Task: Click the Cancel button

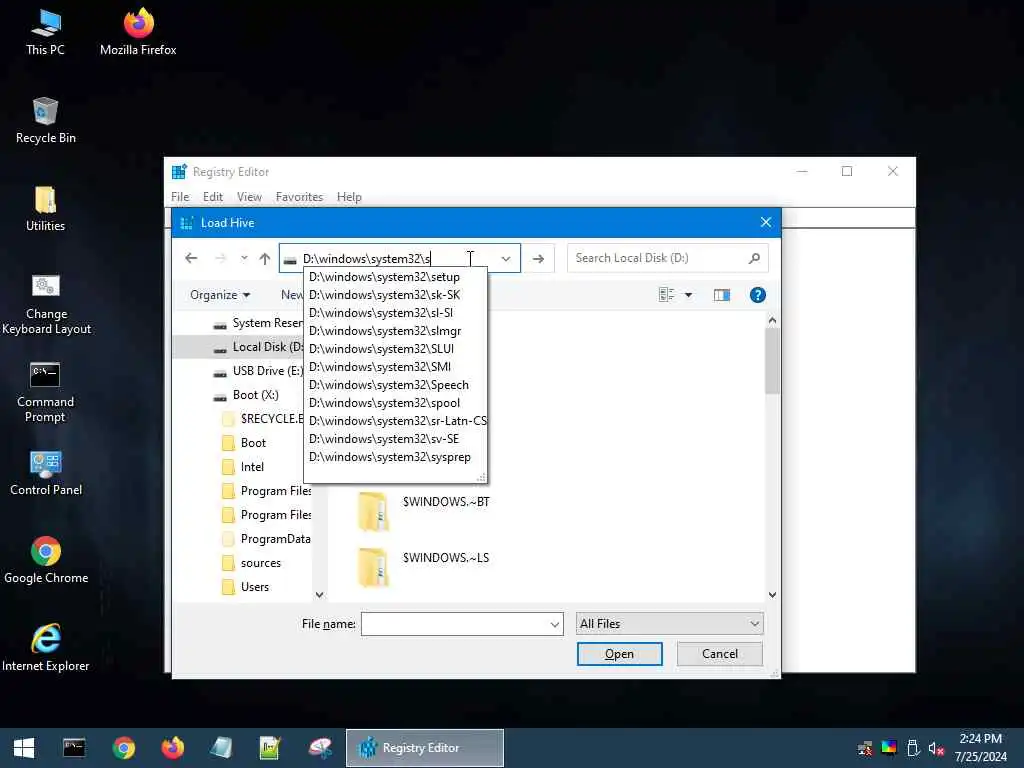Action: [720, 654]
